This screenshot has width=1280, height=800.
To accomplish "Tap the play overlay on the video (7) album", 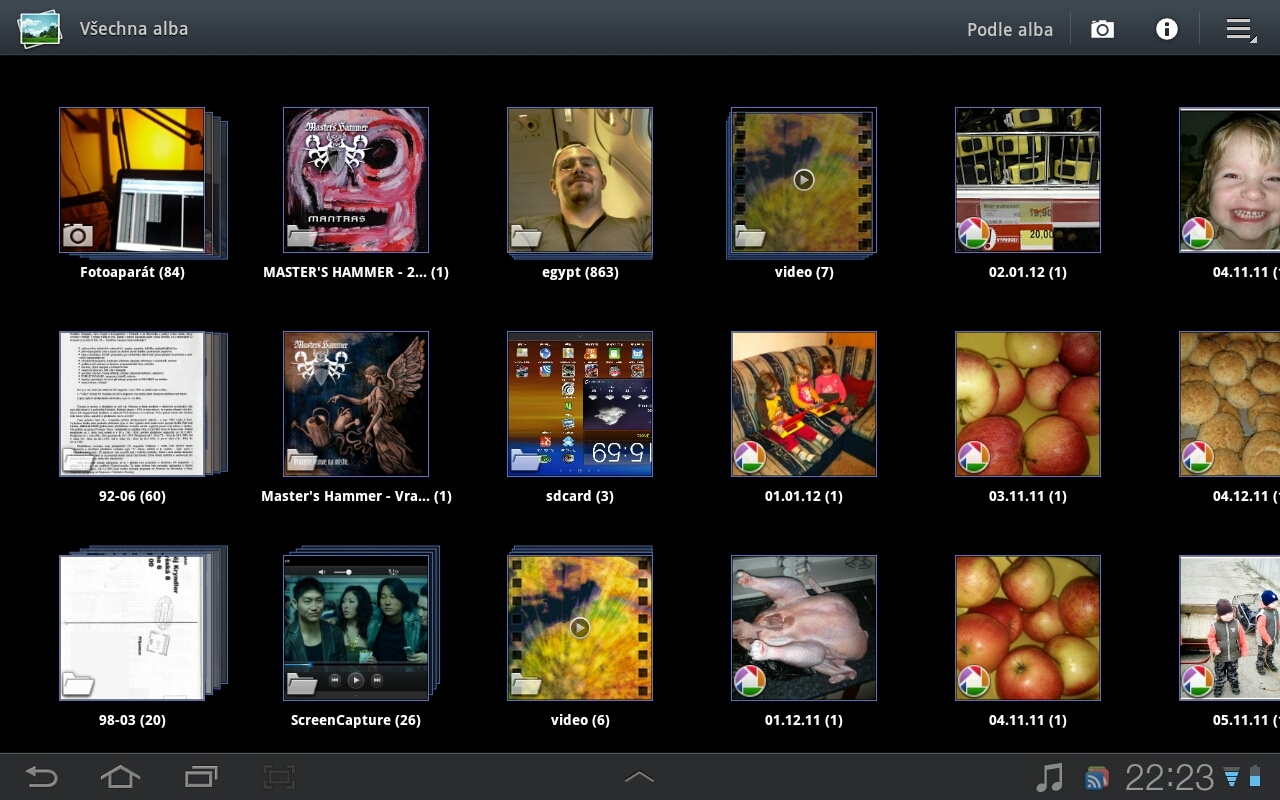I will click(804, 180).
